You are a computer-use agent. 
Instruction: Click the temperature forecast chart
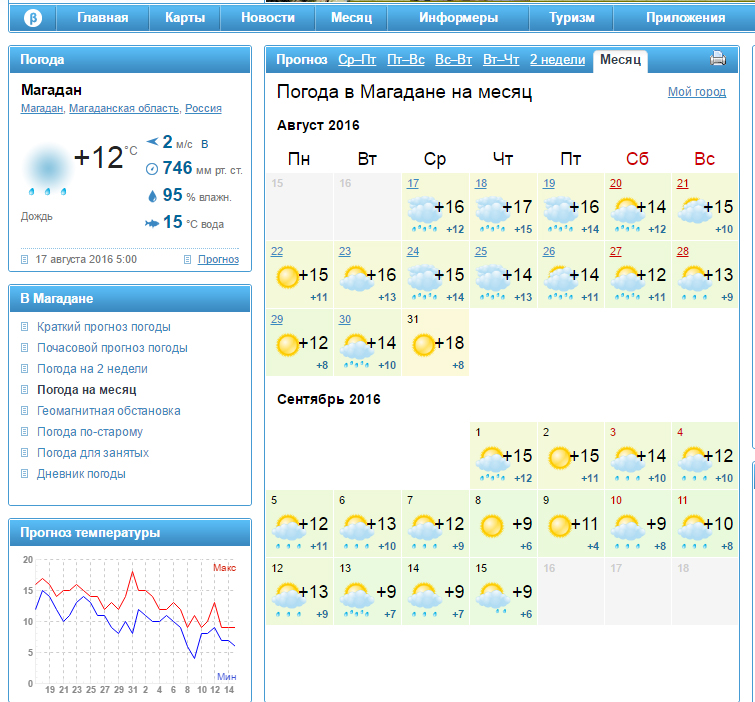tap(130, 620)
